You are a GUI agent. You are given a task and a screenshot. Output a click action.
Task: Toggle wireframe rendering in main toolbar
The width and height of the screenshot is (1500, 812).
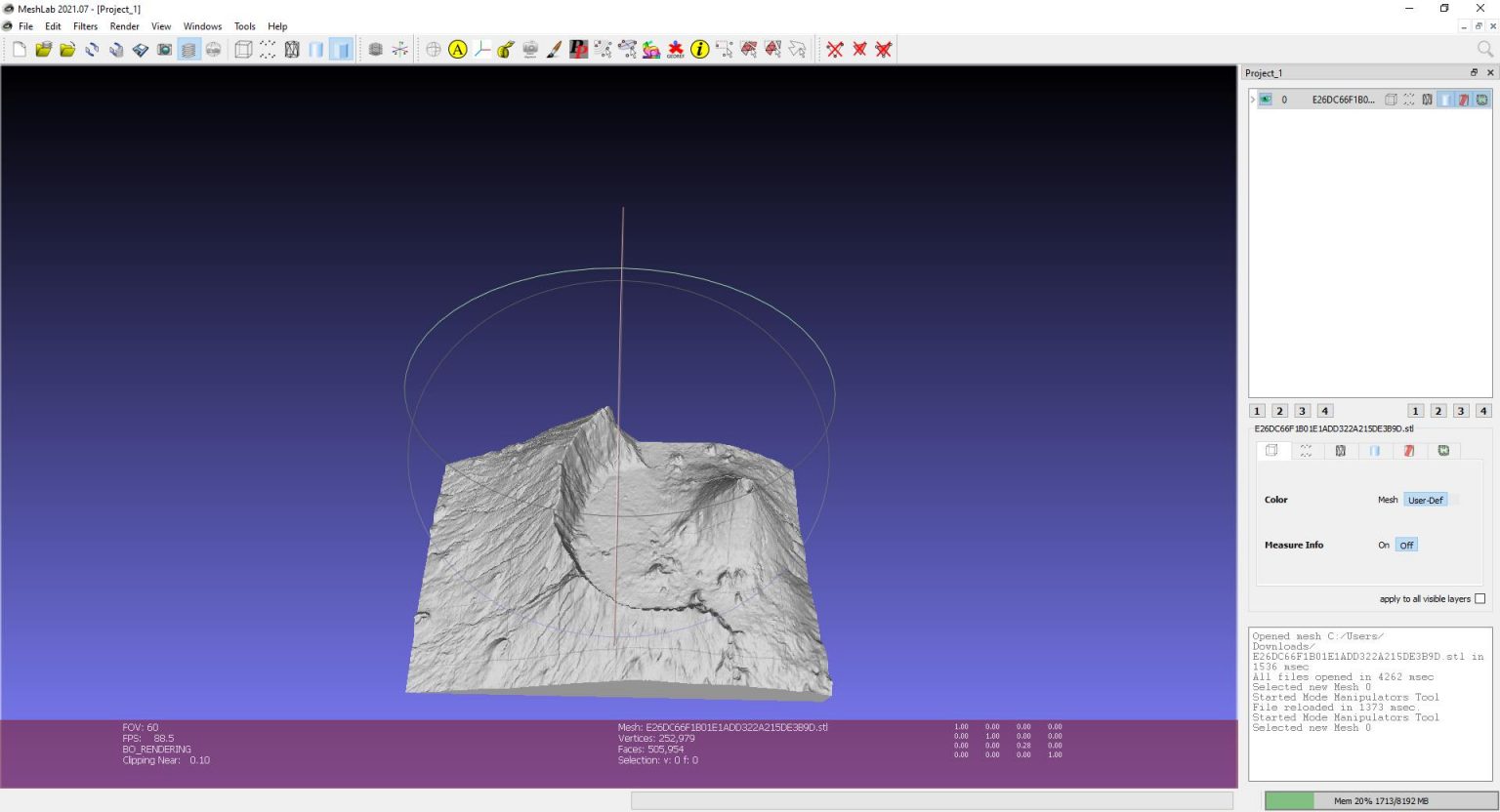(292, 49)
